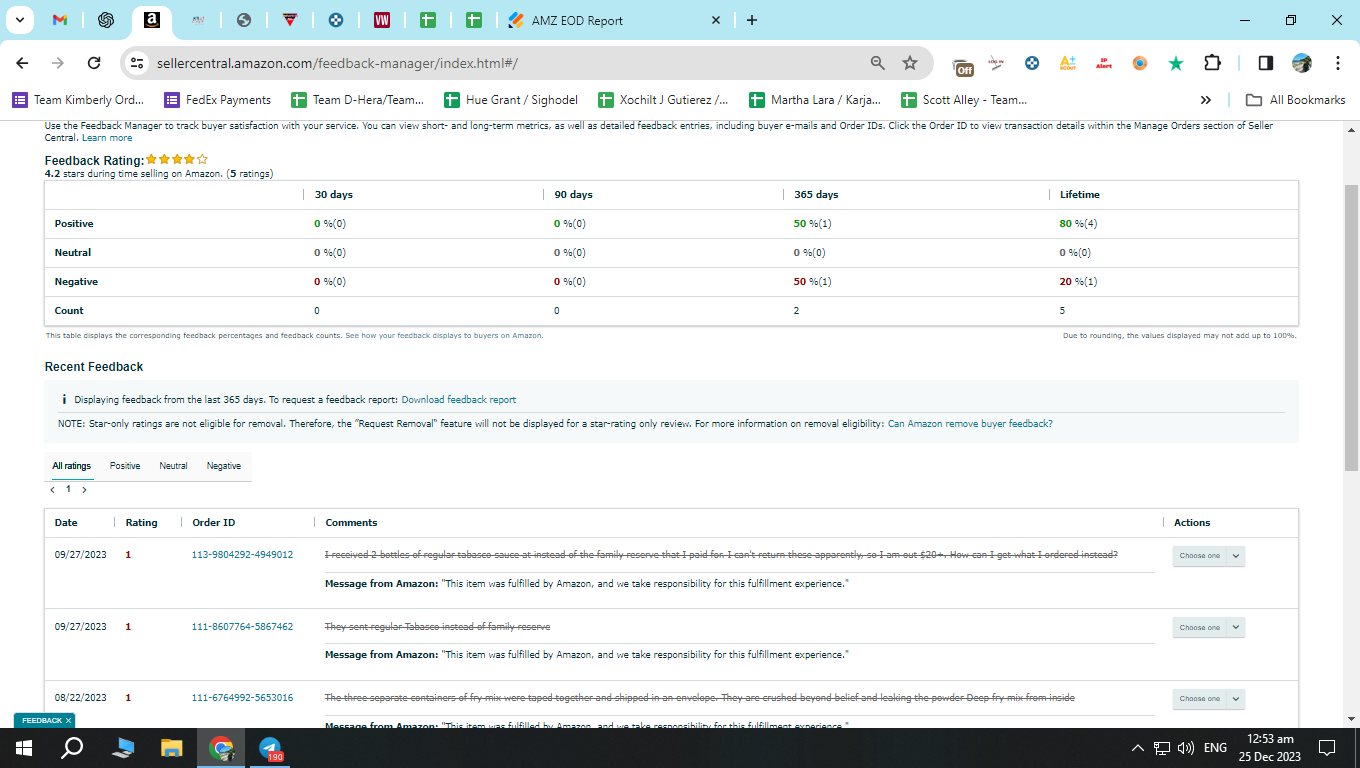Click the page vertical scrollbar thumb
This screenshot has height=768, width=1360.
tap(1351, 327)
